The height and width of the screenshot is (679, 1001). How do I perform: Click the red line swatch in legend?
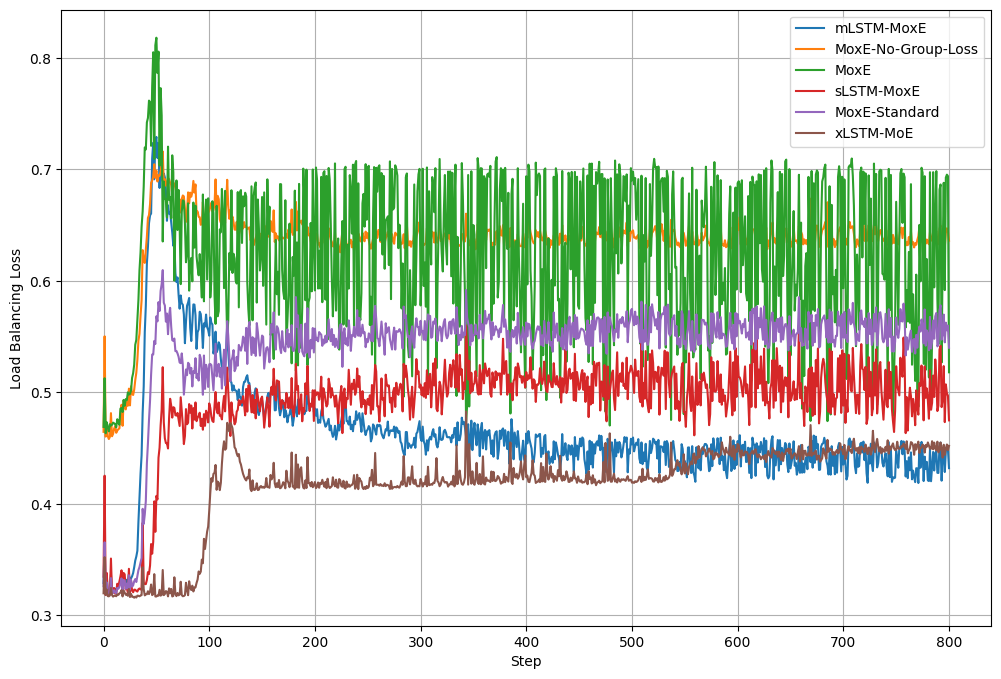pos(811,91)
